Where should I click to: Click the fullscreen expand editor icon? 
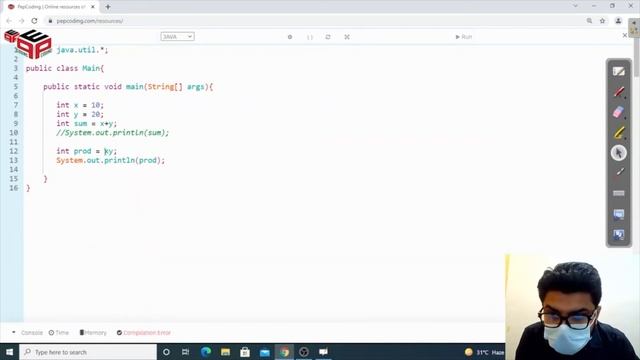[x=347, y=37]
